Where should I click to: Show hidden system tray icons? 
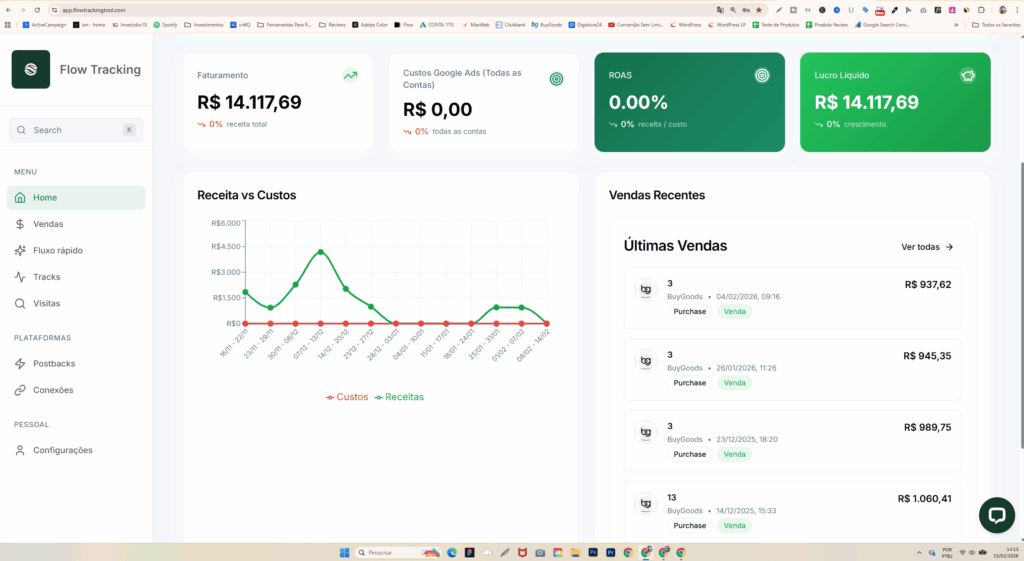click(x=920, y=553)
